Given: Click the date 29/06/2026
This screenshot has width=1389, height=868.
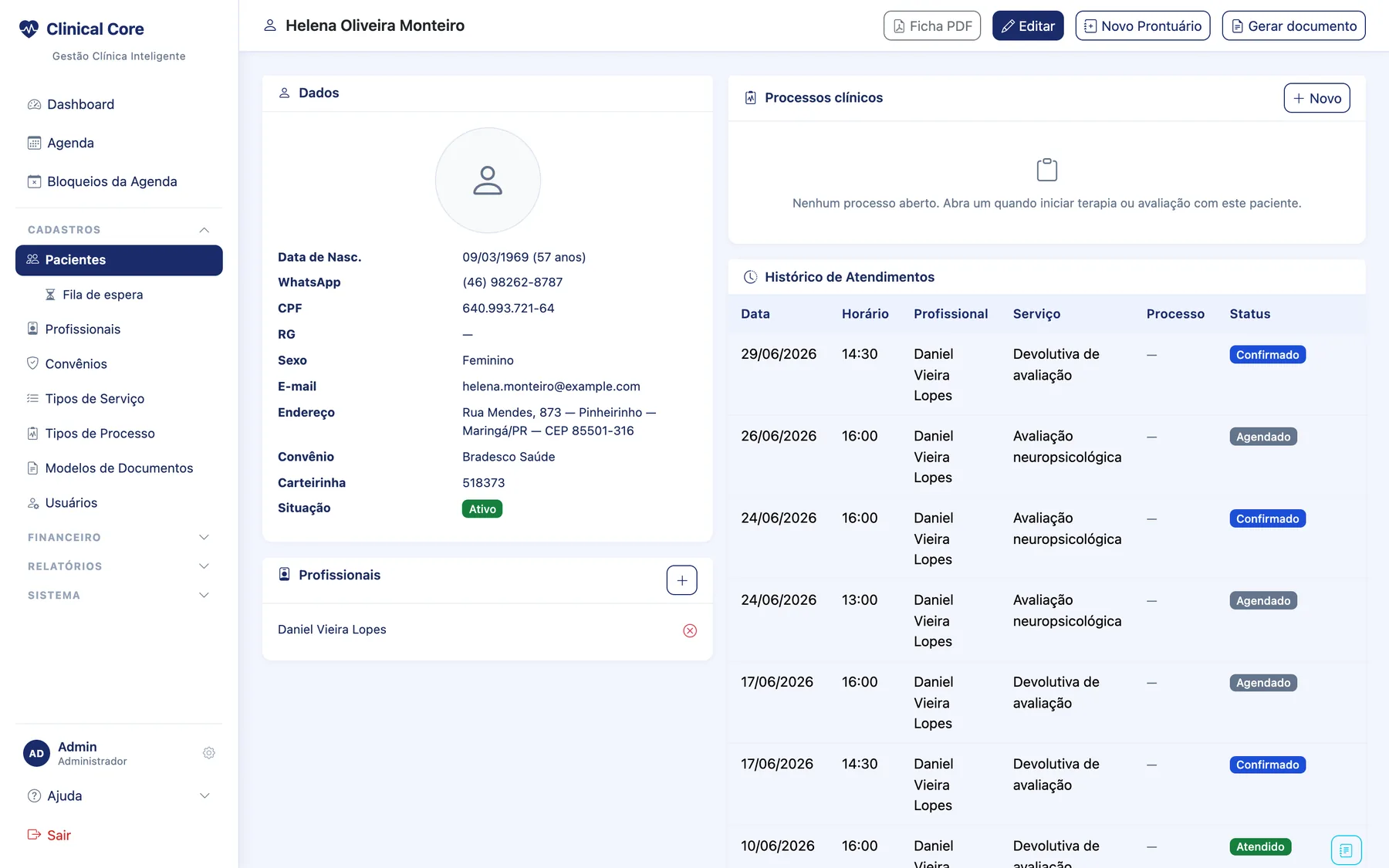Looking at the screenshot, I should coord(779,354).
